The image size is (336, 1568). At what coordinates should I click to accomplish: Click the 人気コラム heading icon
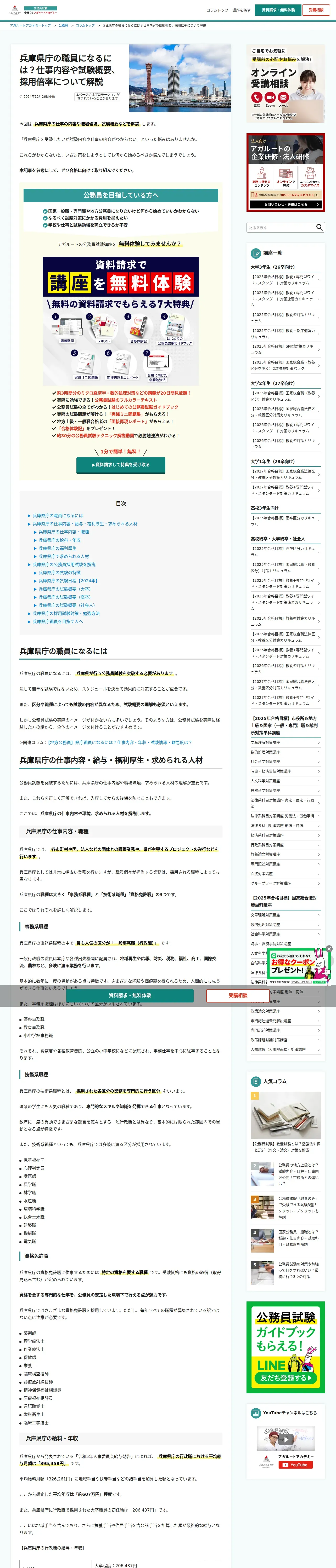pyautogui.click(x=256, y=1082)
